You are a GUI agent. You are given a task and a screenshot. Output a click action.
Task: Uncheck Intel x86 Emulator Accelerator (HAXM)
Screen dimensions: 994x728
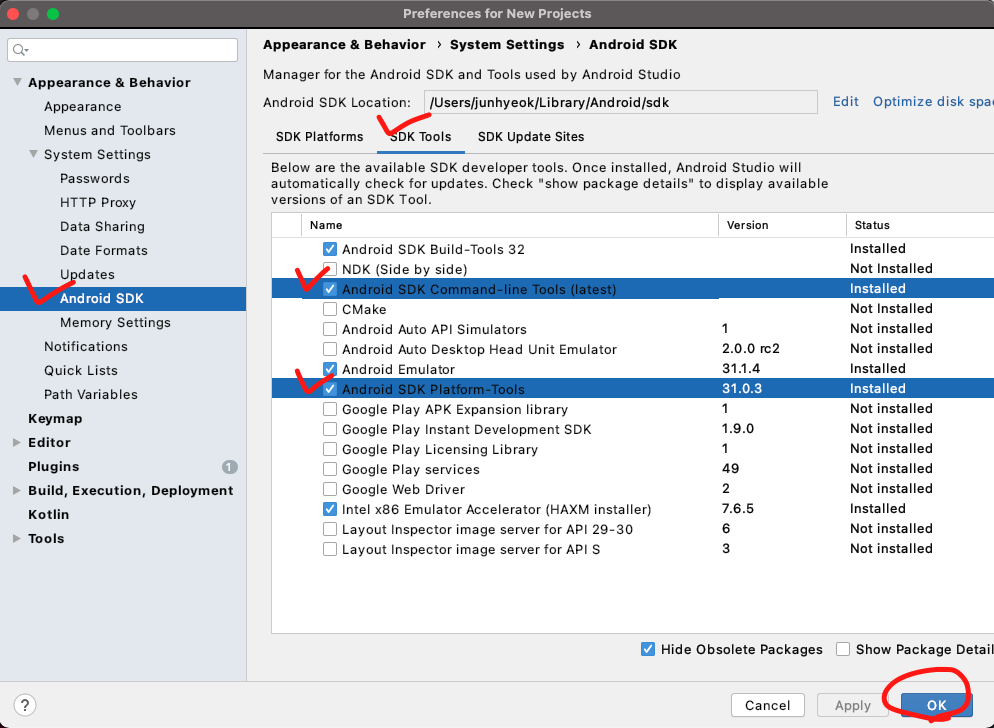tap(330, 509)
